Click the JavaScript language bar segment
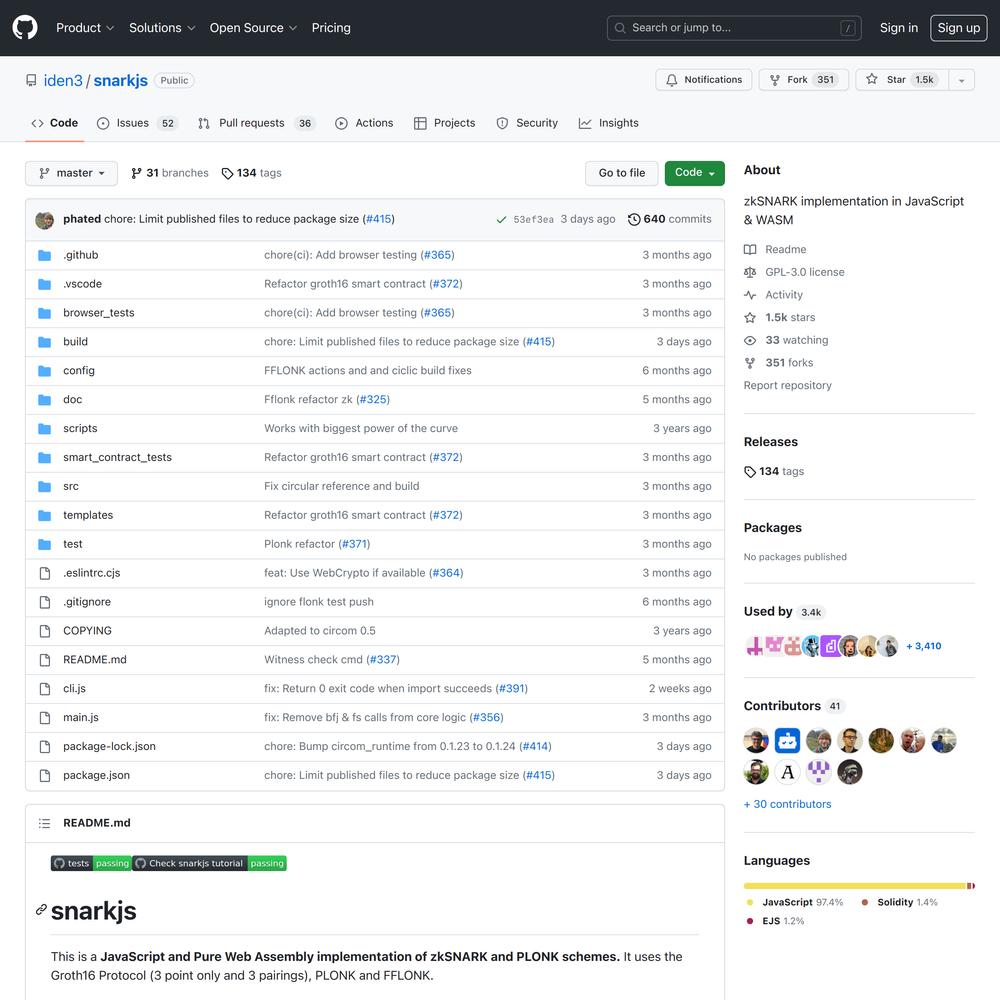Screen dimensions: 1000x1000 [x=855, y=886]
